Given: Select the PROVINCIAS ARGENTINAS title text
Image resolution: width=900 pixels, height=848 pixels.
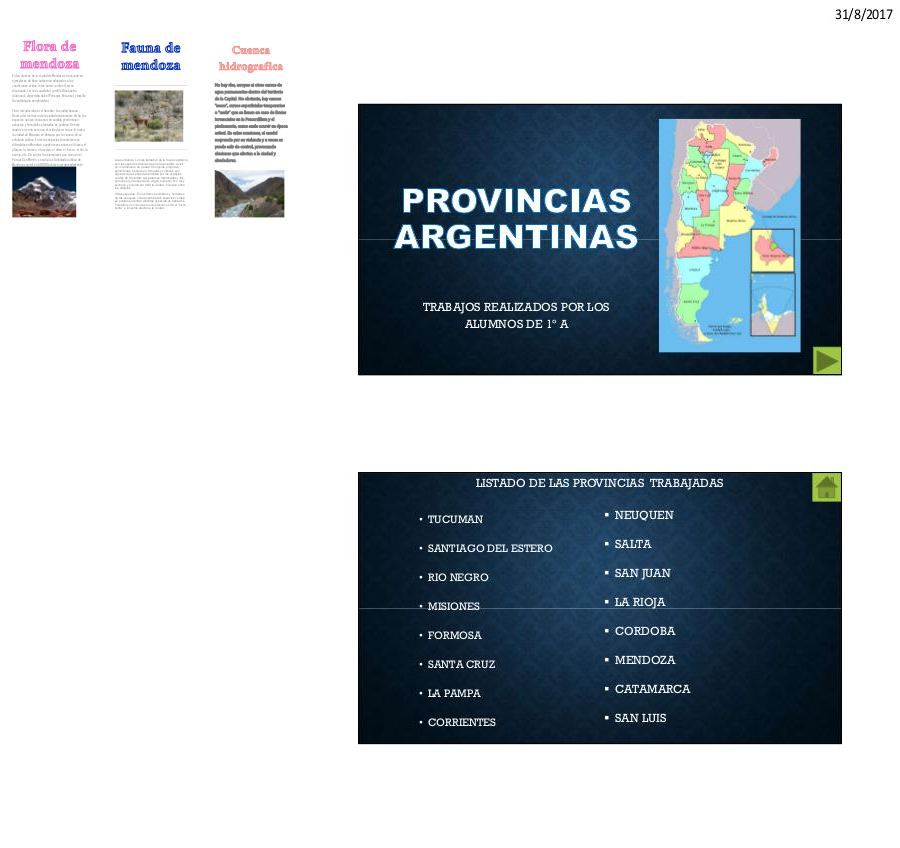Looking at the screenshot, I should point(516,218).
